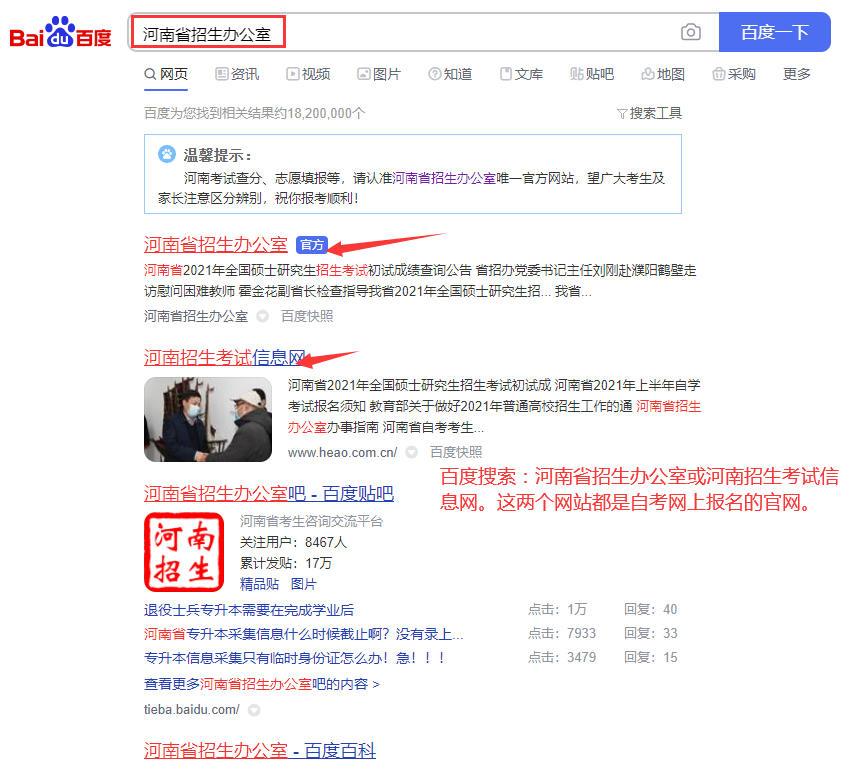Click the paw icon in the tip box
The height and width of the screenshot is (764, 850).
(166, 154)
